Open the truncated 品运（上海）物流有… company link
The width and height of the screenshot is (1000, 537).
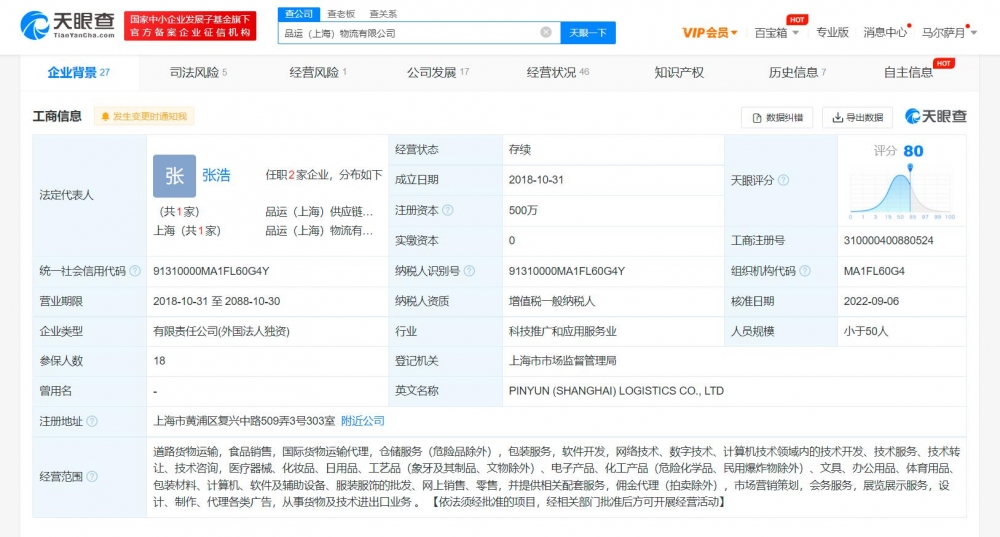click(319, 231)
